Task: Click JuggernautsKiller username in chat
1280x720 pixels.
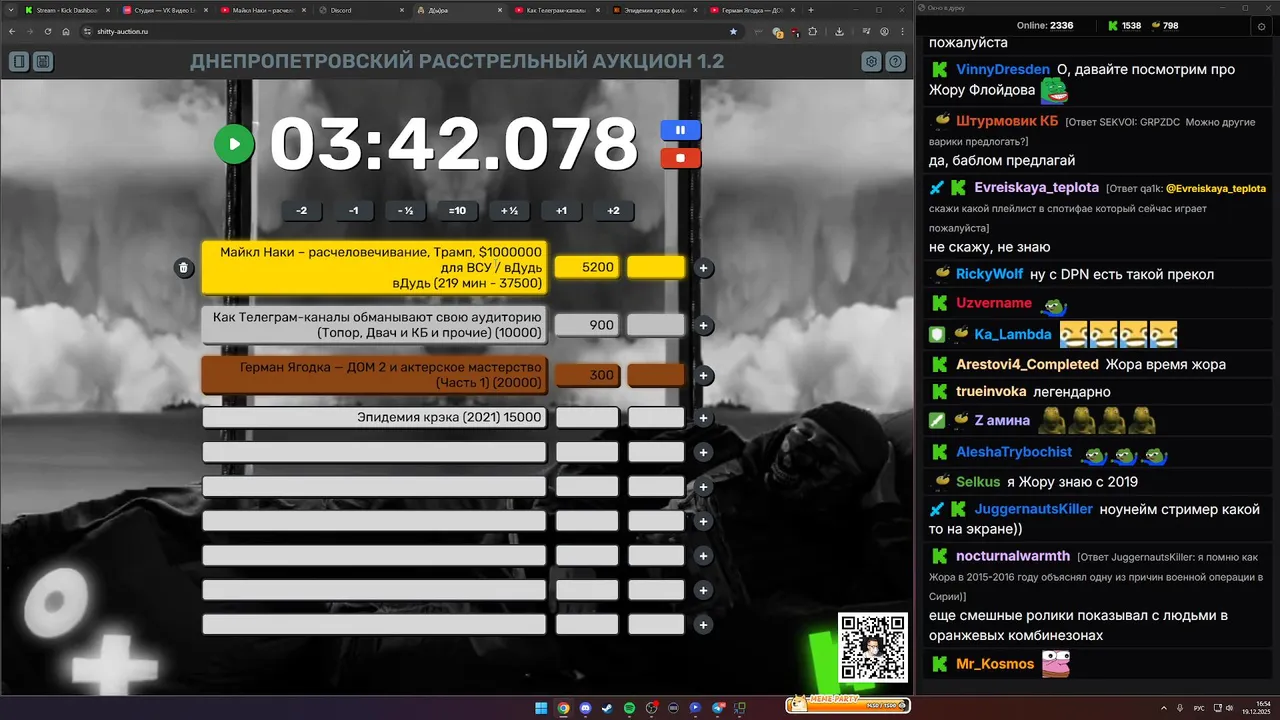Action: point(1033,510)
